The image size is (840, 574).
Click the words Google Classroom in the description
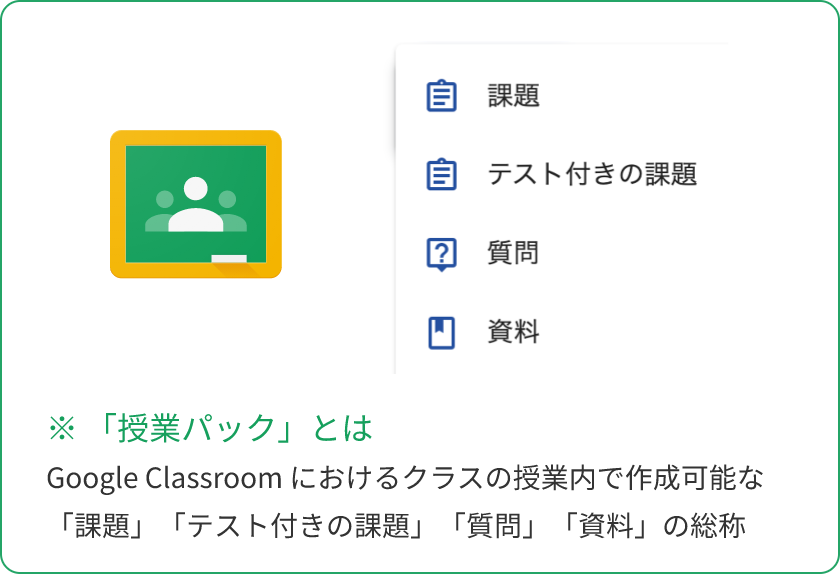164,478
